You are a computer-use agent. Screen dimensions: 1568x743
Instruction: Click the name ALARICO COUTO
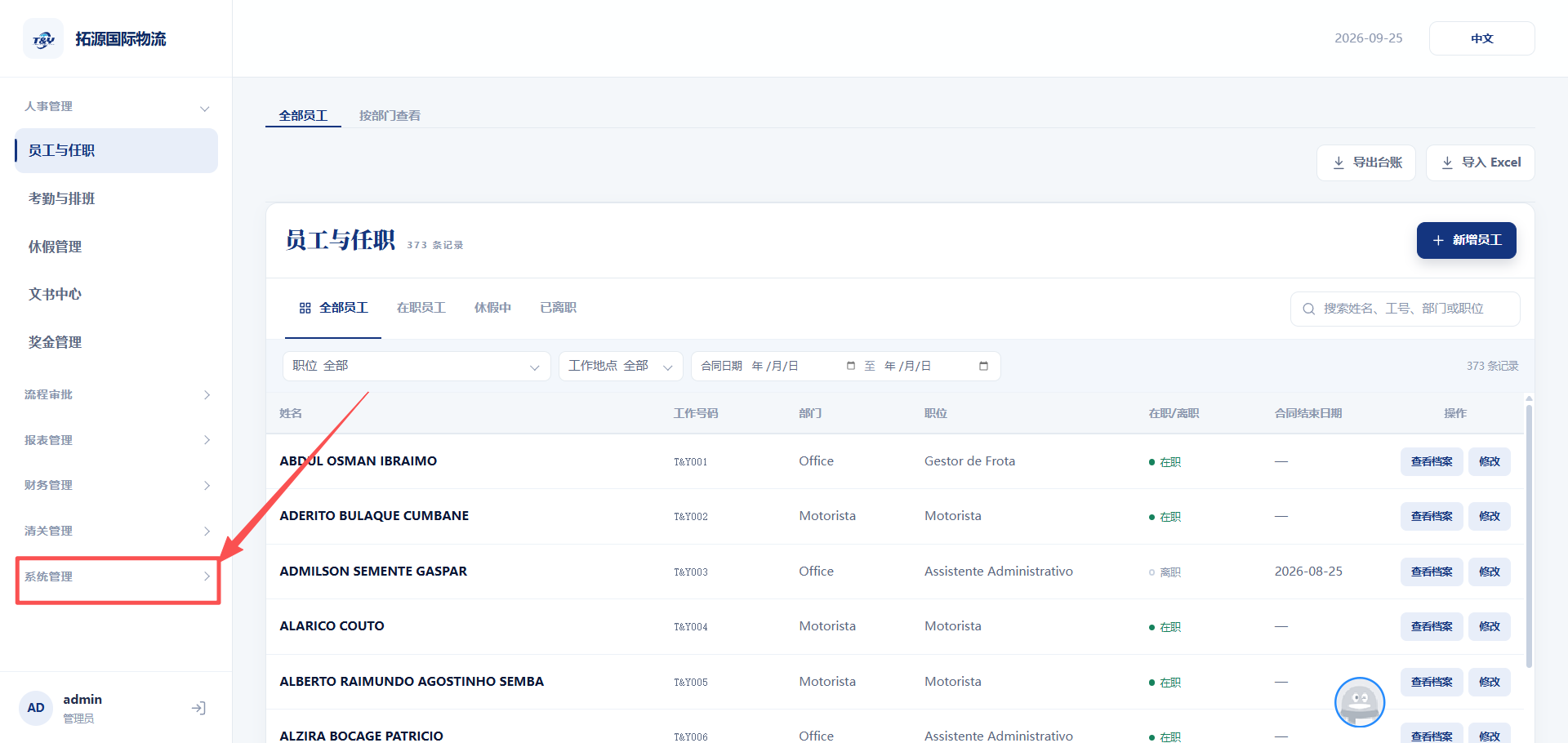coord(332,626)
